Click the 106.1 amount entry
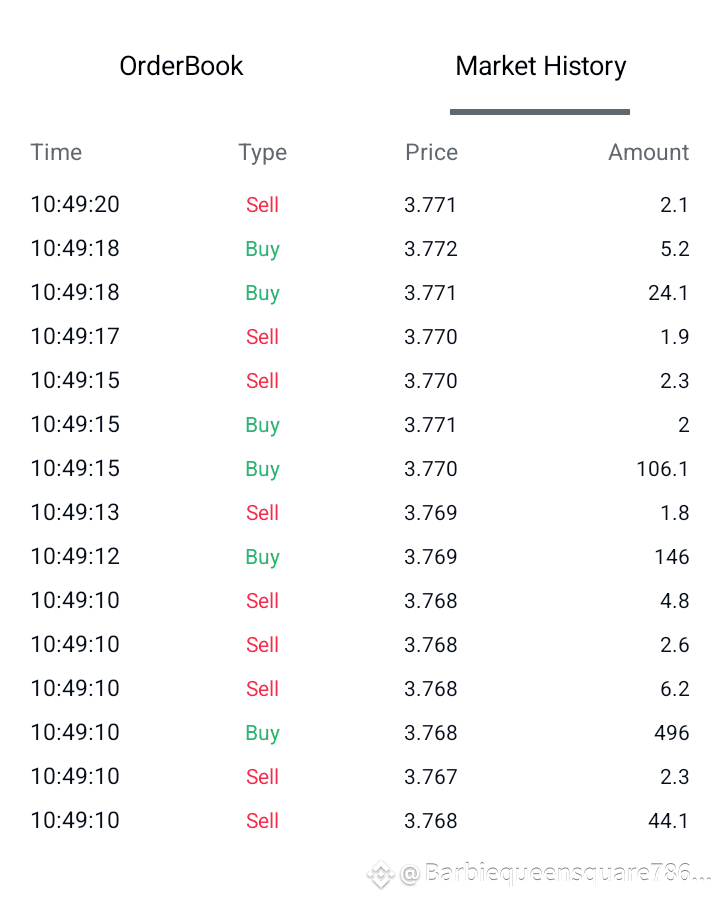 [662, 468]
